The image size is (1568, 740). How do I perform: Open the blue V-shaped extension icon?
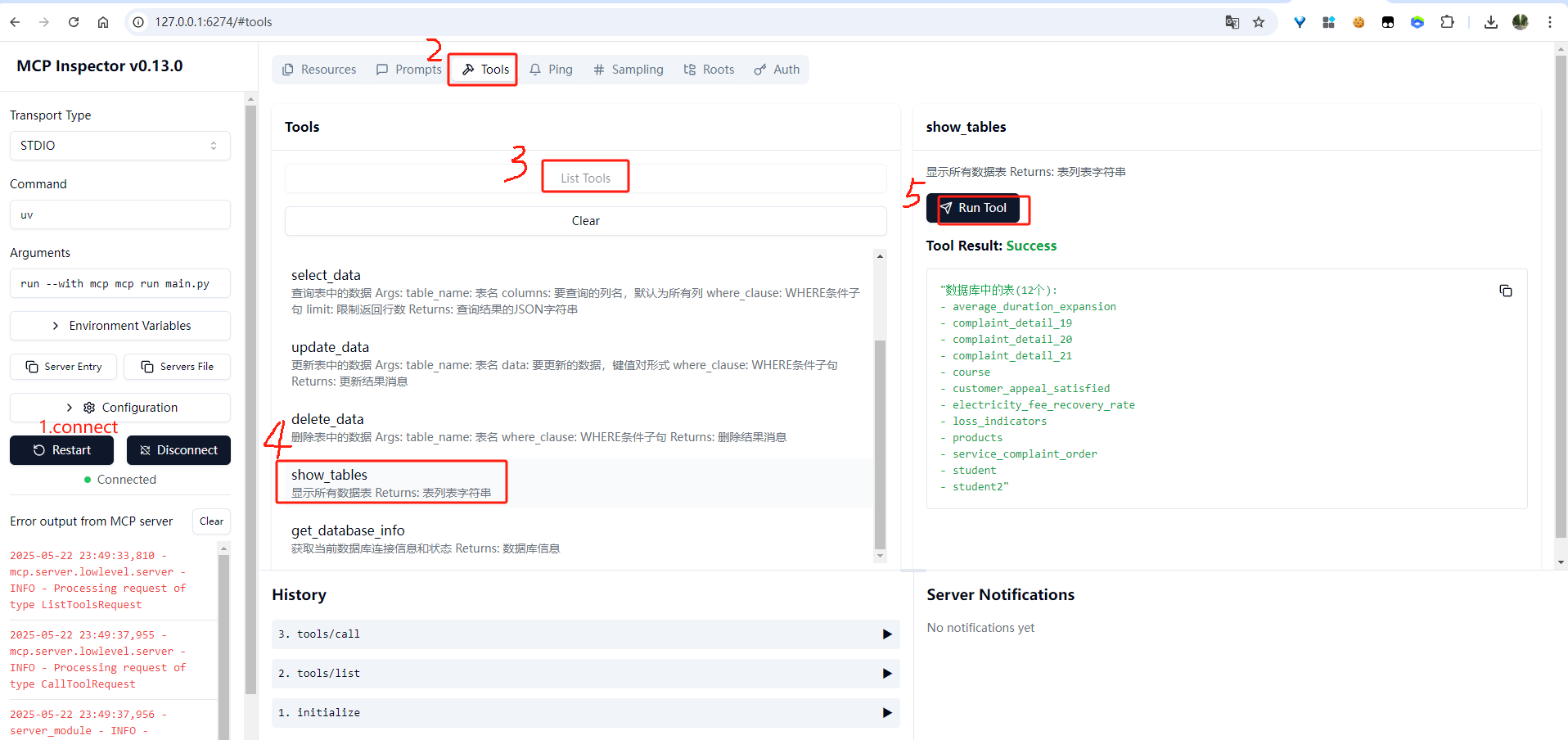tap(1300, 22)
